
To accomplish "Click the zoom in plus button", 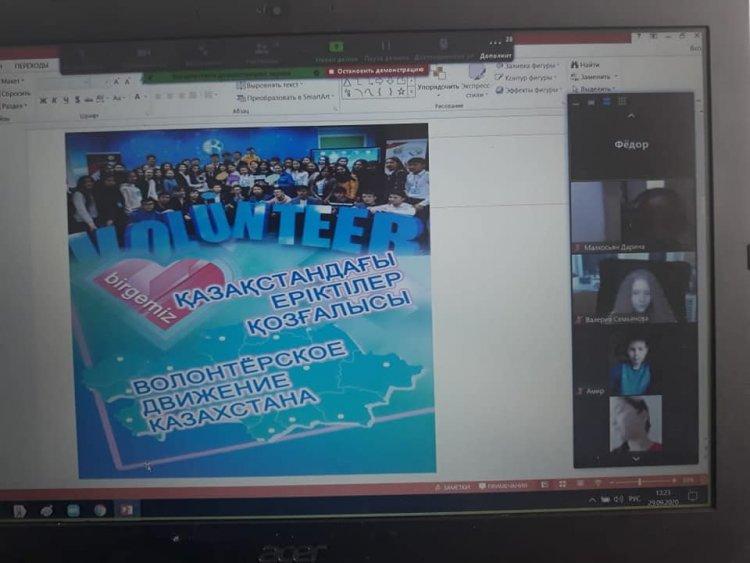I will pyautogui.click(x=674, y=480).
